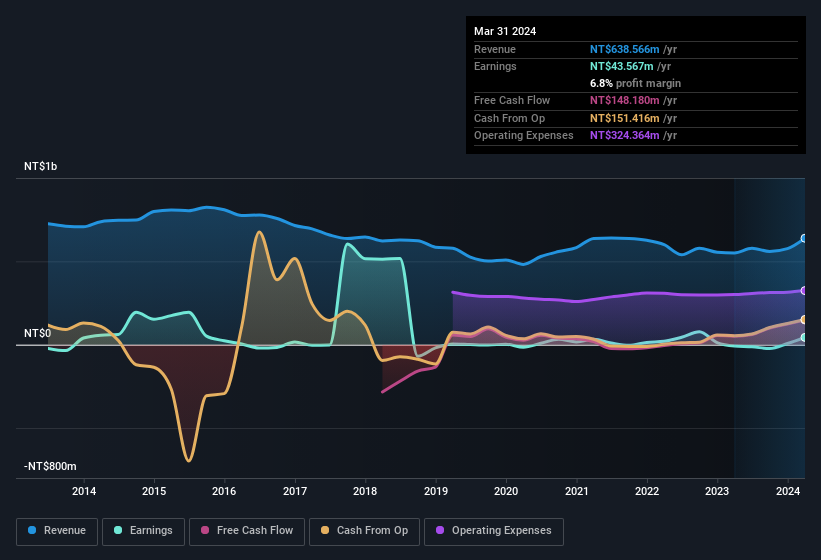
Task: Select the Revenue endpoint marker on chart
Action: [804, 239]
